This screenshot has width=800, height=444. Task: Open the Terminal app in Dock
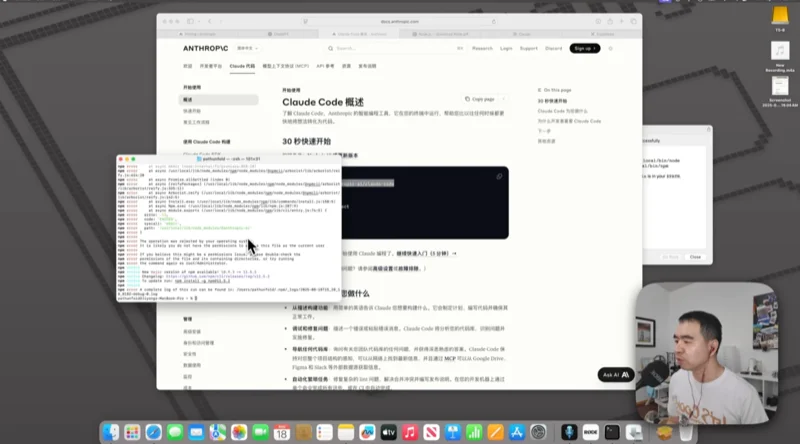click(x=612, y=433)
